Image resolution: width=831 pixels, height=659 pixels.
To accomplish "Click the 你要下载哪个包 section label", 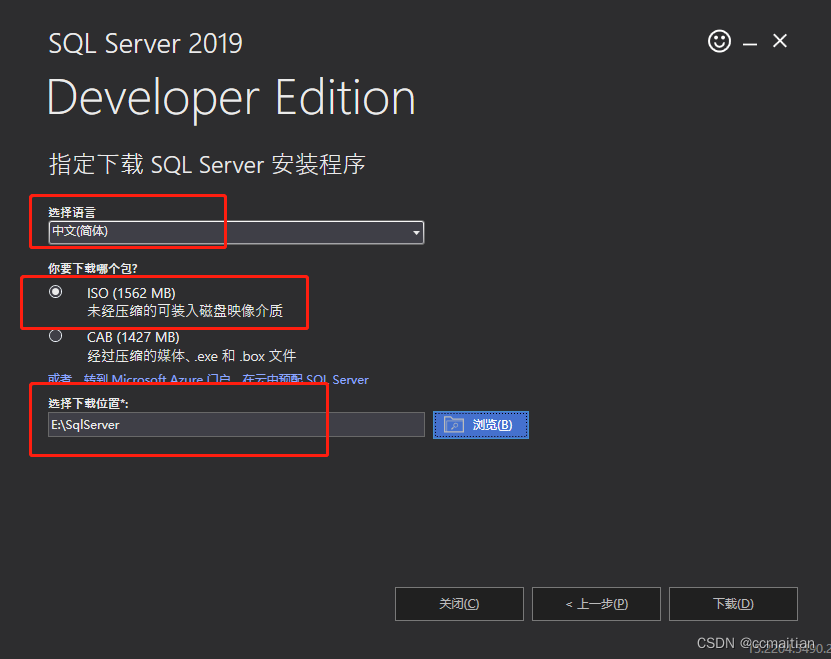I will coord(95,267).
